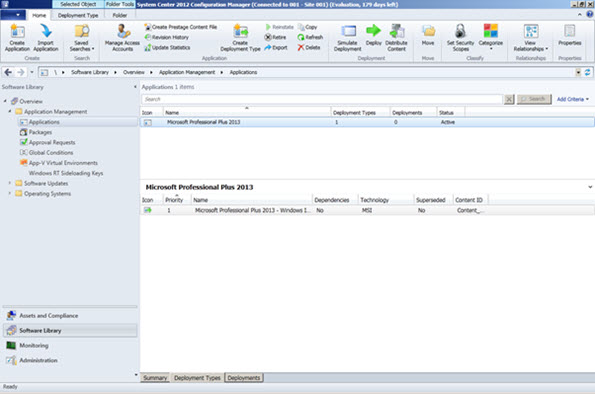Collapse the Software Library navigation pane
The image size is (595, 394).
pyautogui.click(x=135, y=87)
